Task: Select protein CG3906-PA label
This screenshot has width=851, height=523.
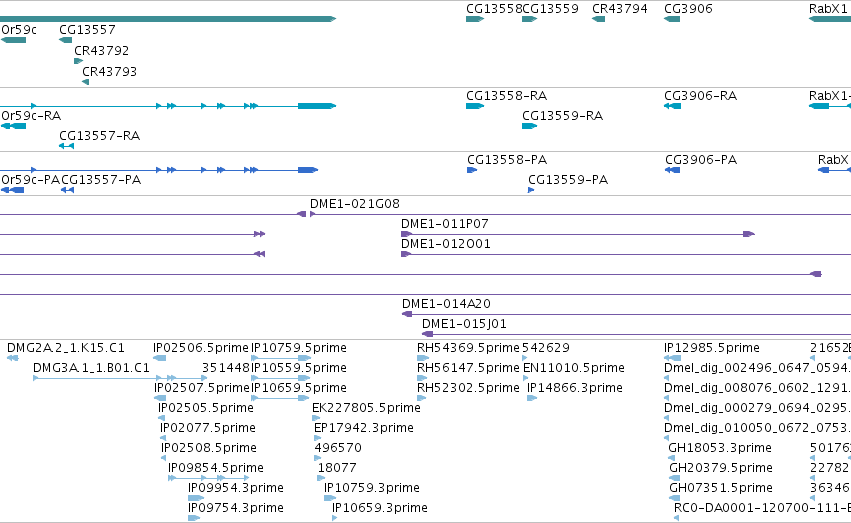Action: 701,160
